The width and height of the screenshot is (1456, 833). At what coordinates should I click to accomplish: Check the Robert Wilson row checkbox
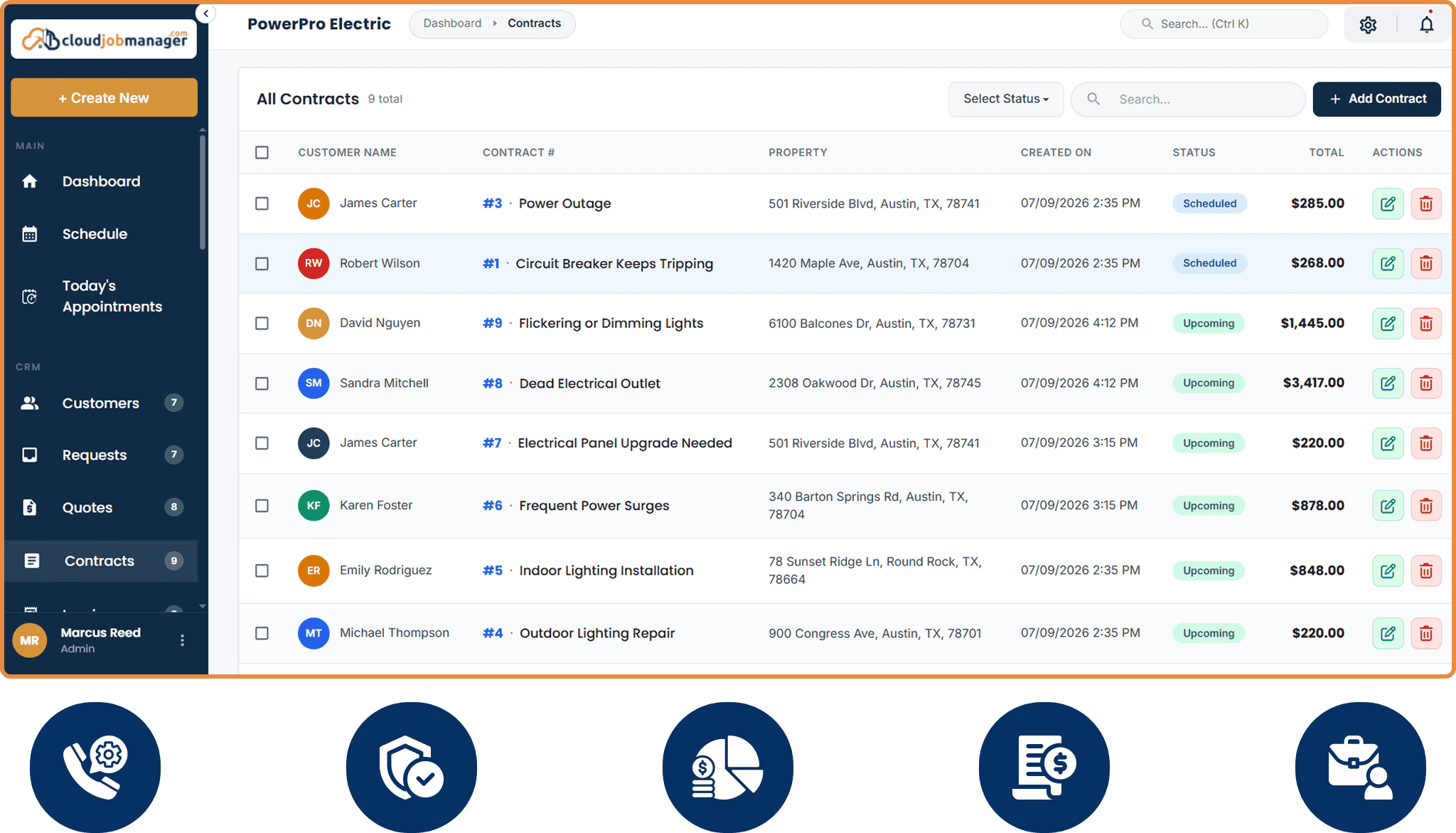click(262, 264)
